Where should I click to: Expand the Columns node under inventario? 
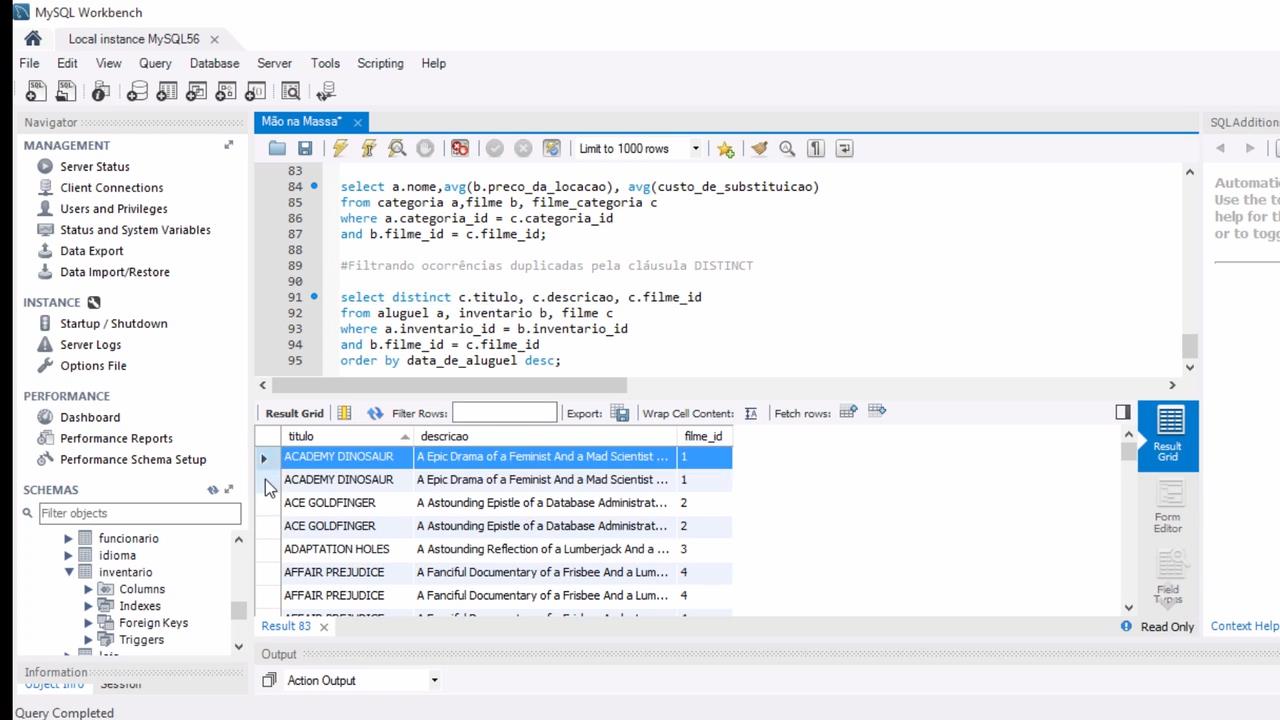(x=88, y=589)
